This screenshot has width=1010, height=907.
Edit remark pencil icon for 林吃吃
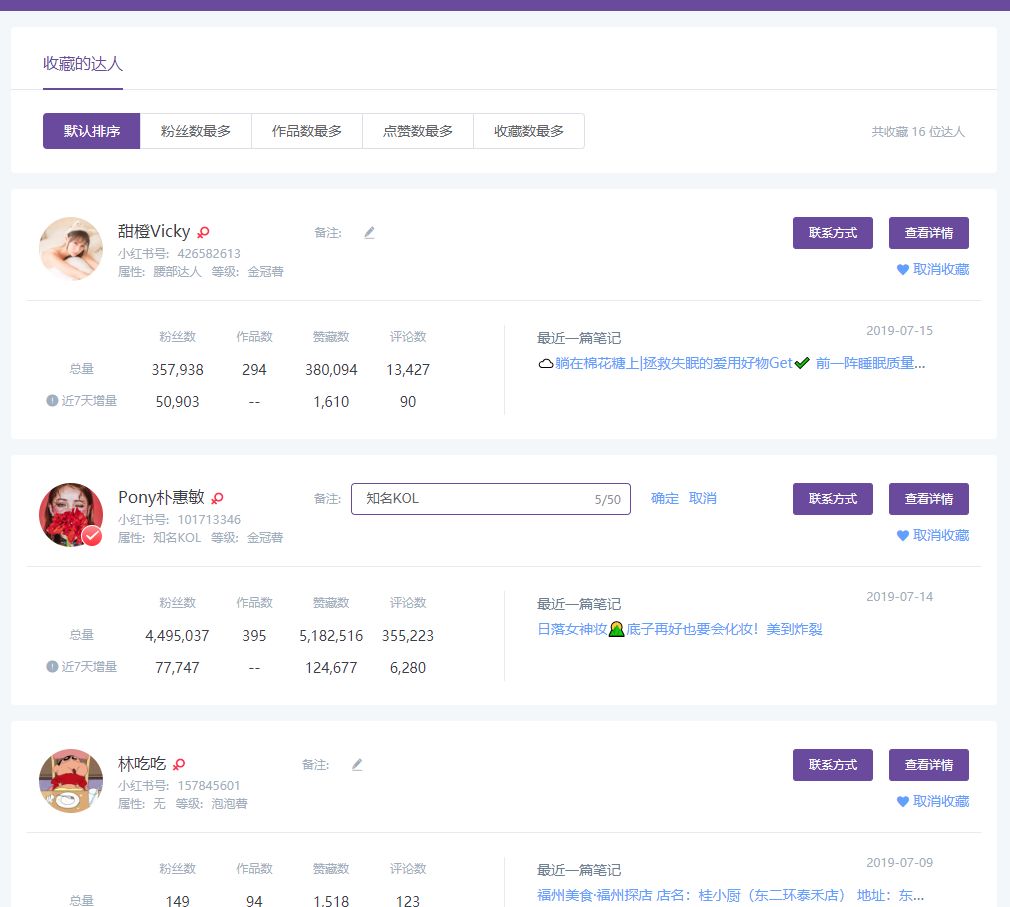(x=357, y=765)
